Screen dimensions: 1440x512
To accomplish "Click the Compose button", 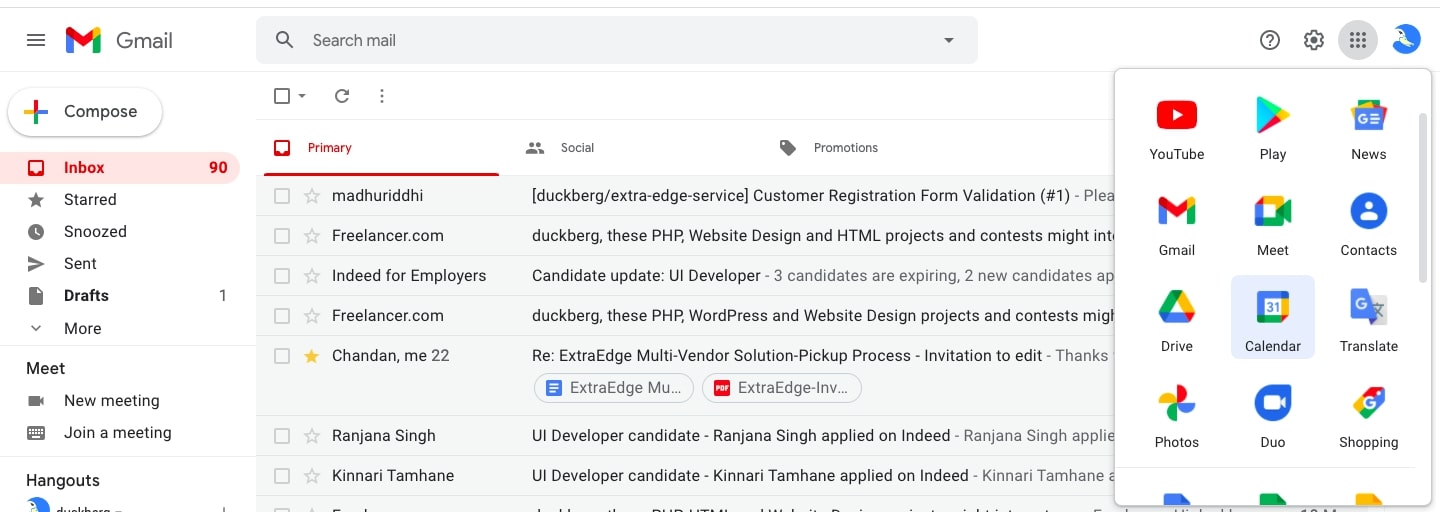I will point(85,112).
